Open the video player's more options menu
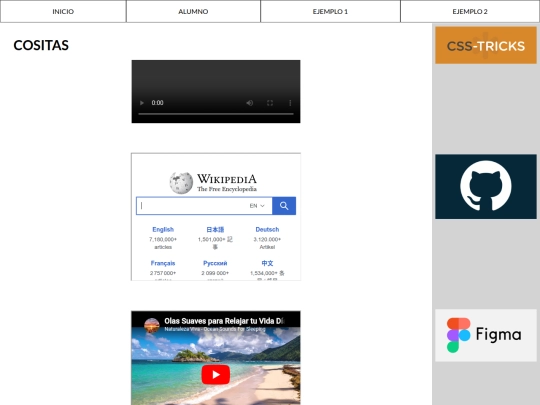 [x=290, y=103]
